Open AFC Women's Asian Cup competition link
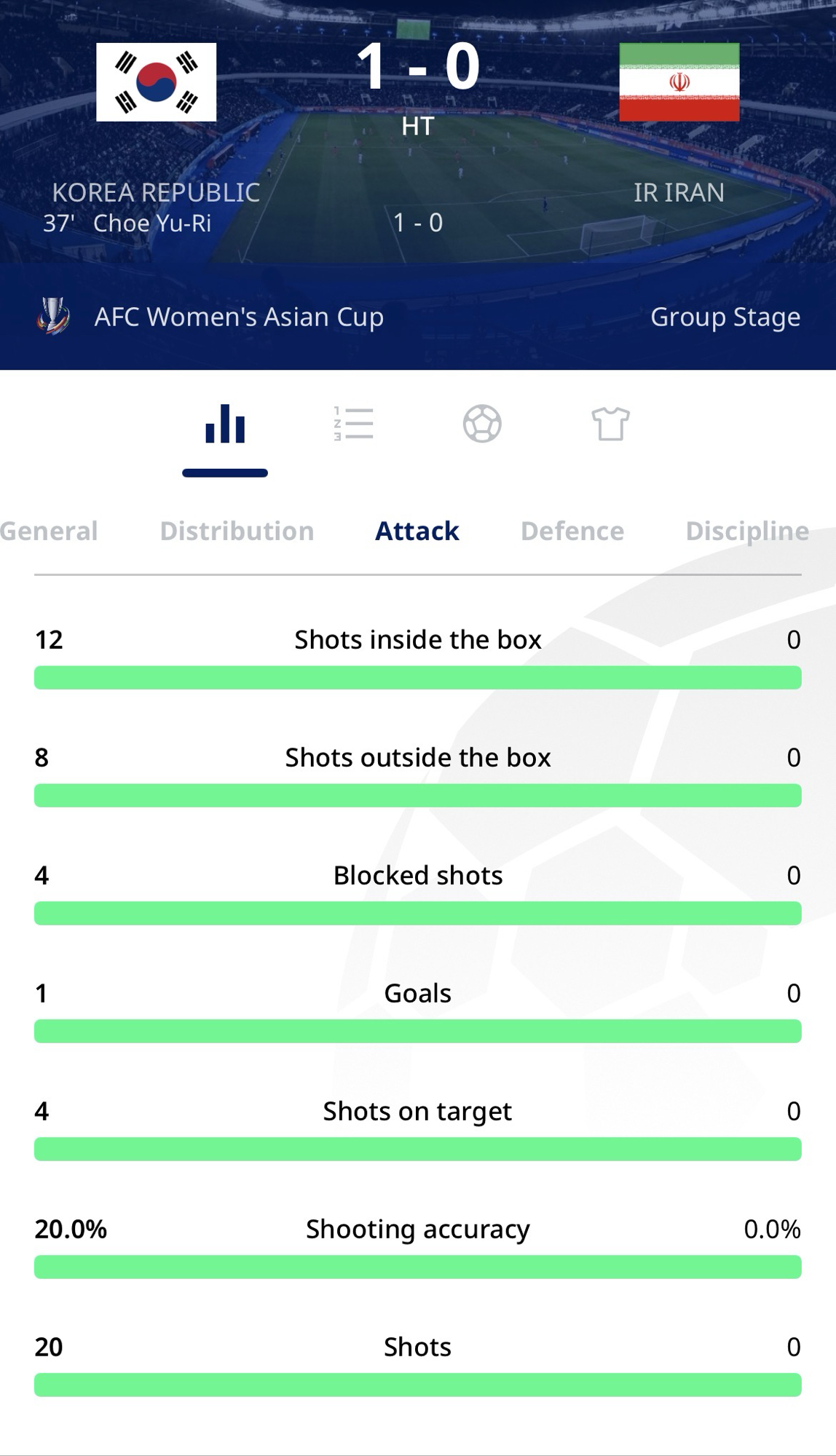The width and height of the screenshot is (836, 1456). (239, 317)
